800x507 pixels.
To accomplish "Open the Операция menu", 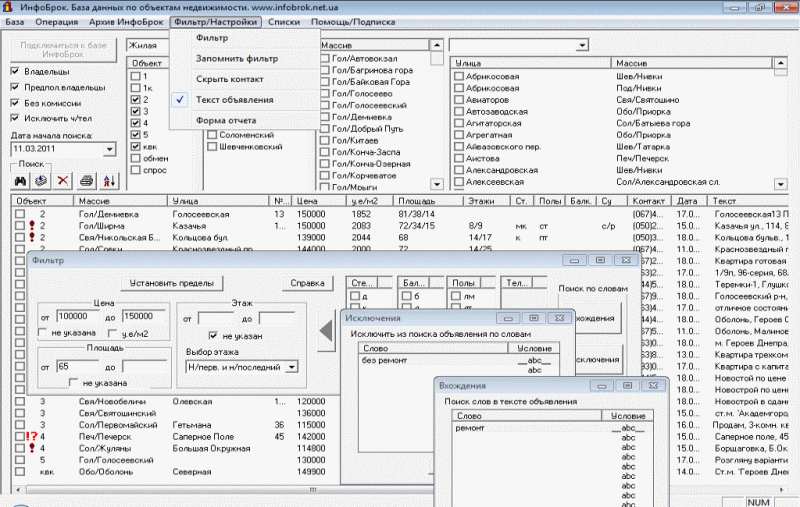I will 57,22.
